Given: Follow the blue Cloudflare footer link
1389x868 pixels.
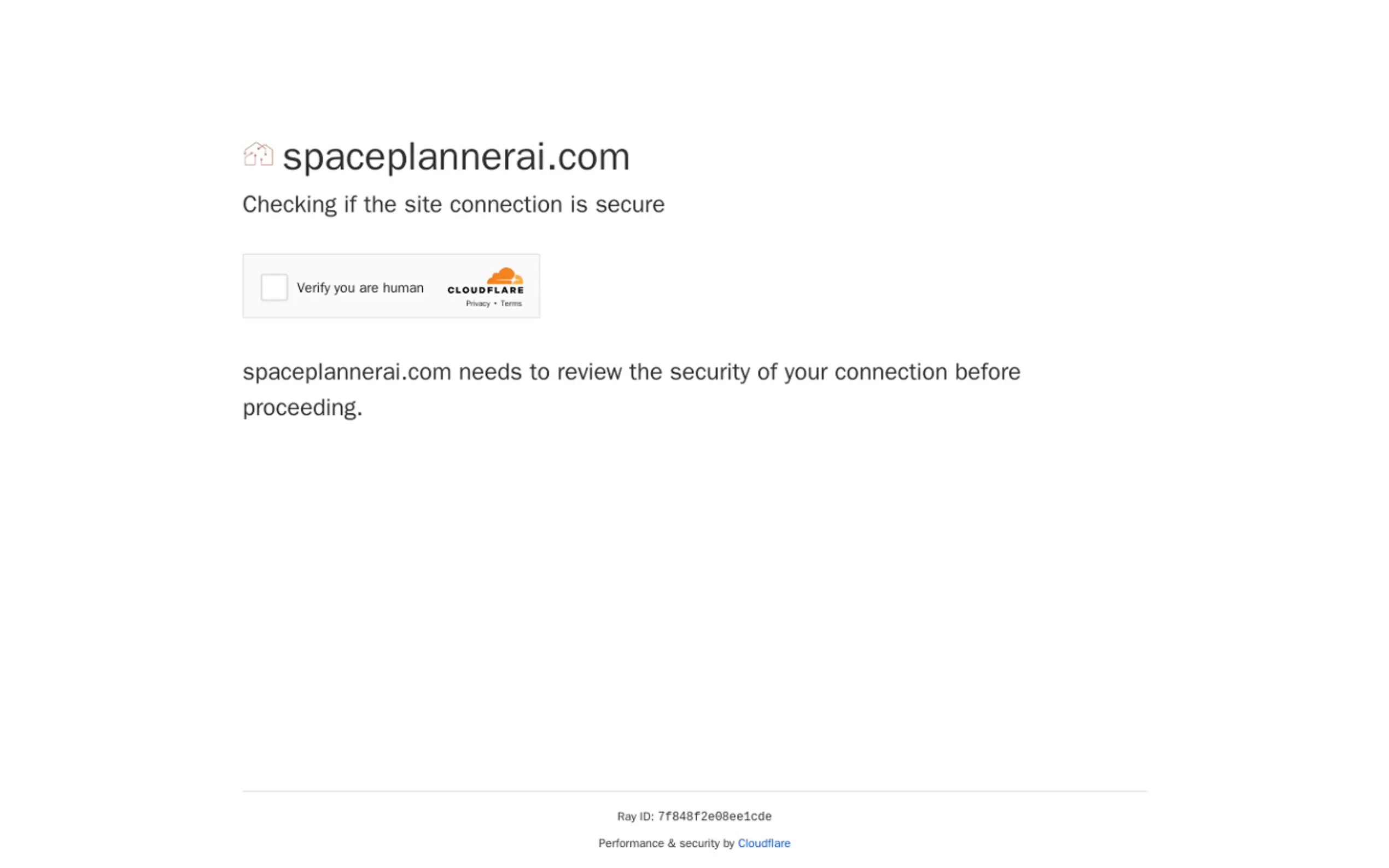Looking at the screenshot, I should tap(764, 843).
